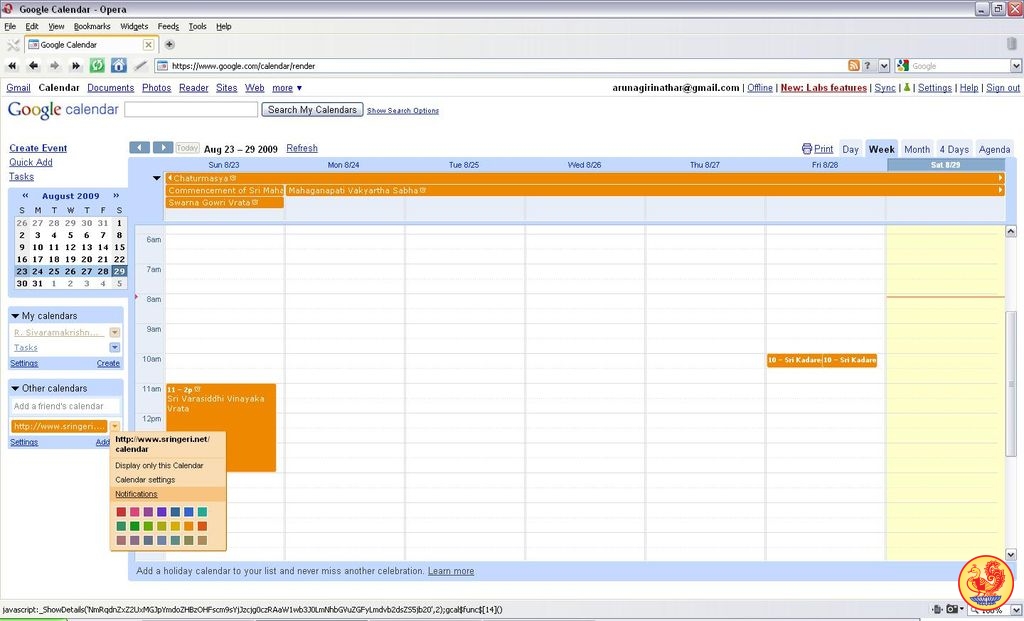
Task: Choose the teal swatch ending the first row
Action: pyautogui.click(x=202, y=512)
